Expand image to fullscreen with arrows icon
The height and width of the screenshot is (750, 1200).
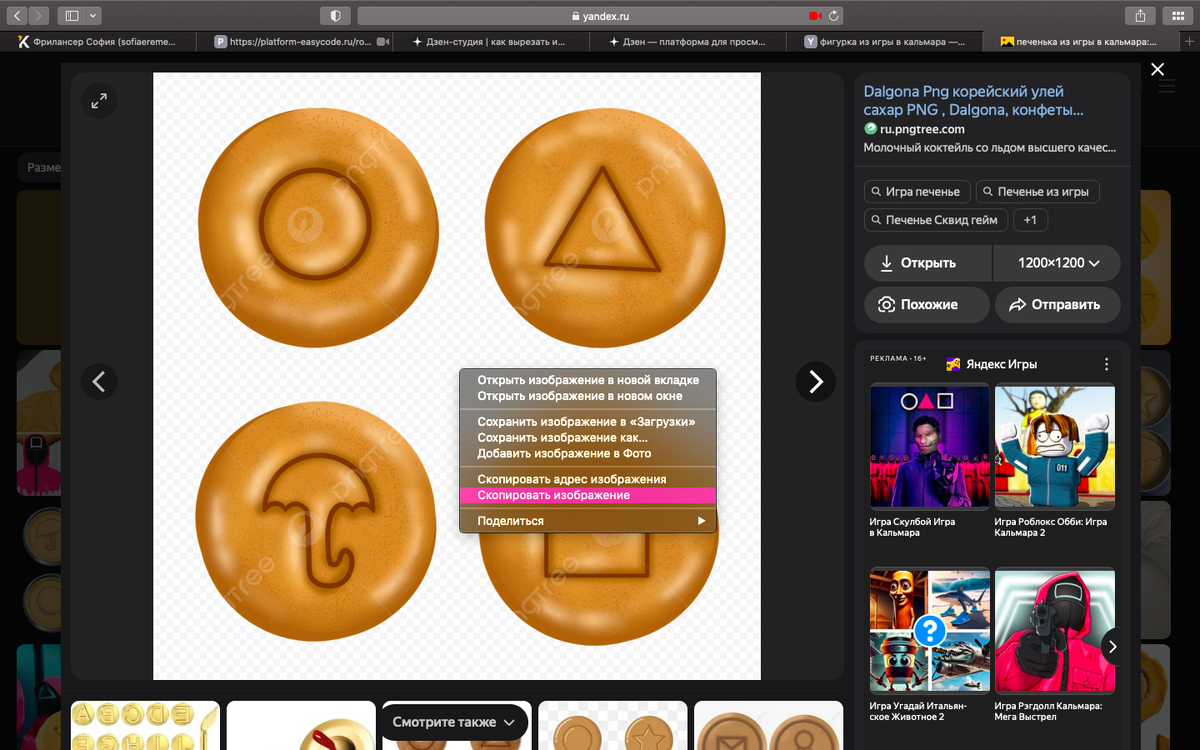[99, 101]
